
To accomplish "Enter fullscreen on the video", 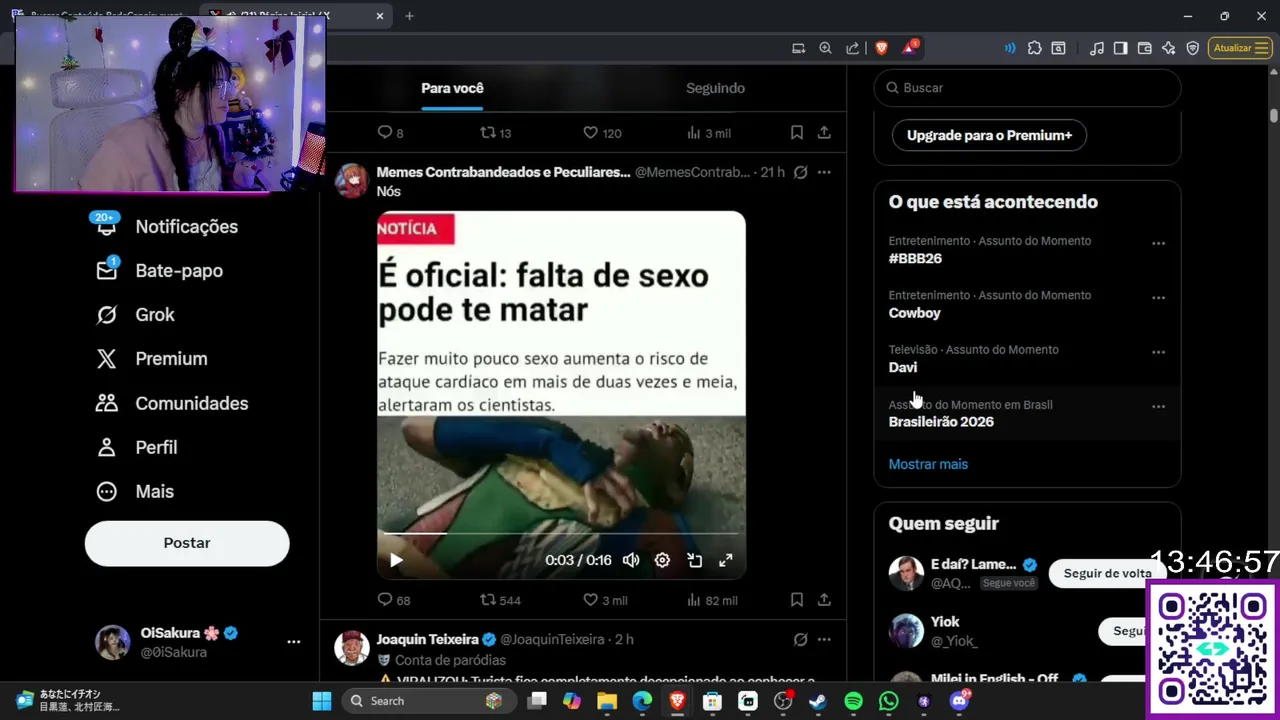I will coord(726,560).
